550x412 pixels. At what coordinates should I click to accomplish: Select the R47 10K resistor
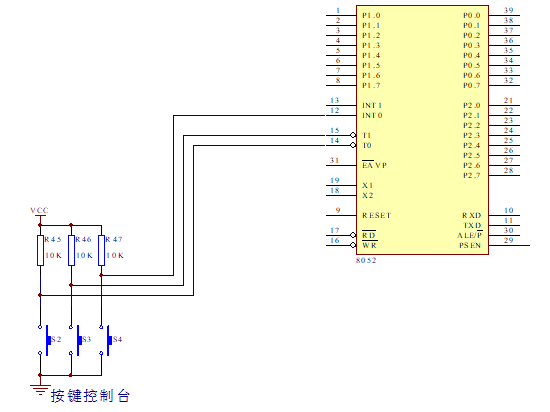tap(101, 250)
